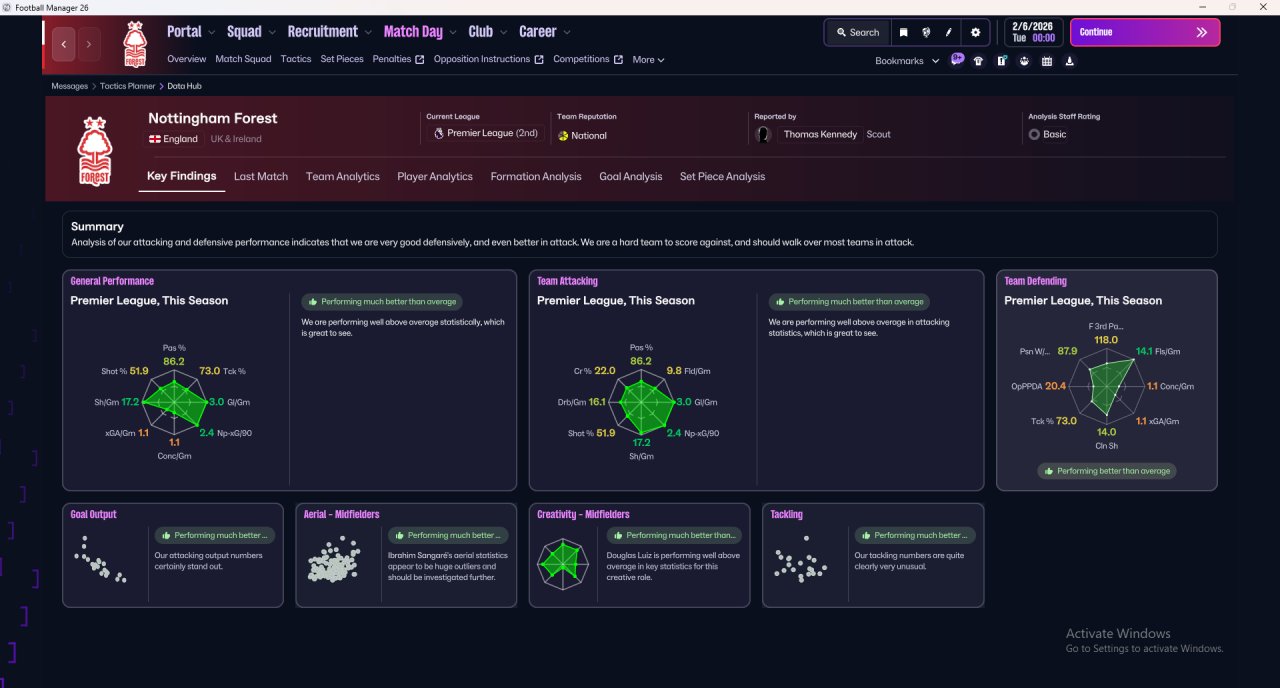Switch to the Formation Analysis tab
This screenshot has width=1280, height=688.
536,176
